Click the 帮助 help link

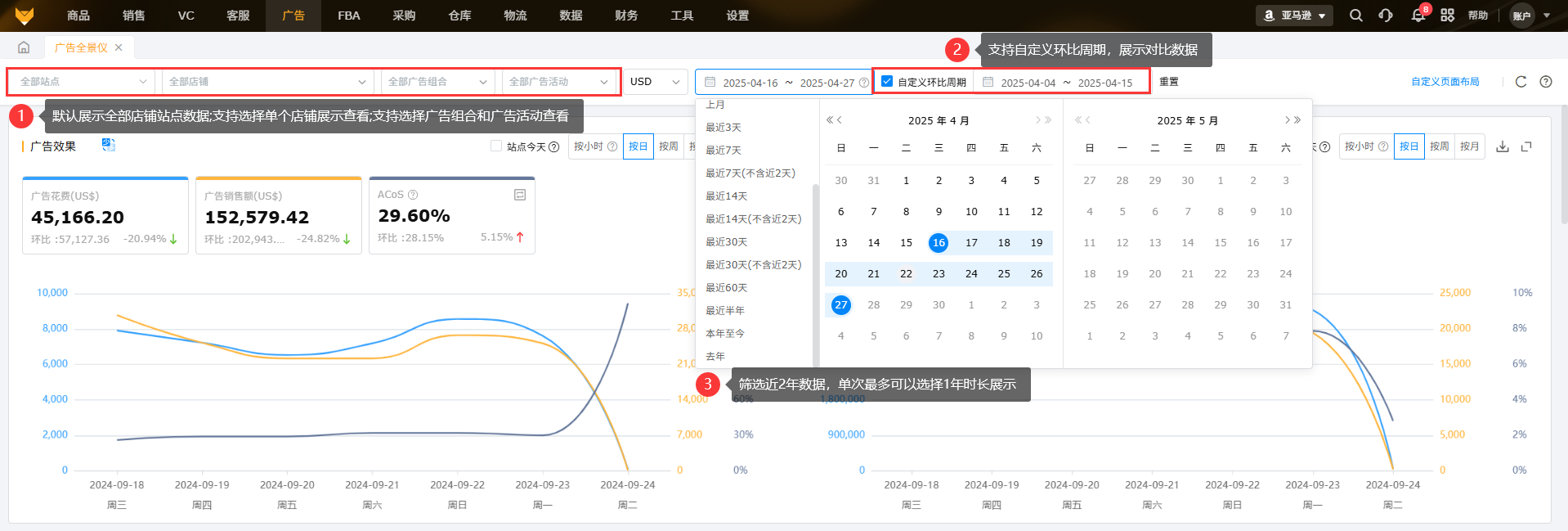1478,16
